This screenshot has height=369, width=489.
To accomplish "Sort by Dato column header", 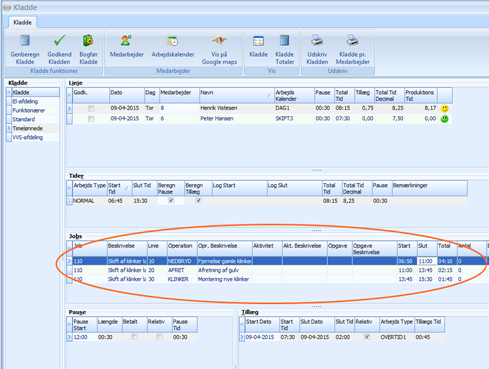I will pyautogui.click(x=127, y=96).
